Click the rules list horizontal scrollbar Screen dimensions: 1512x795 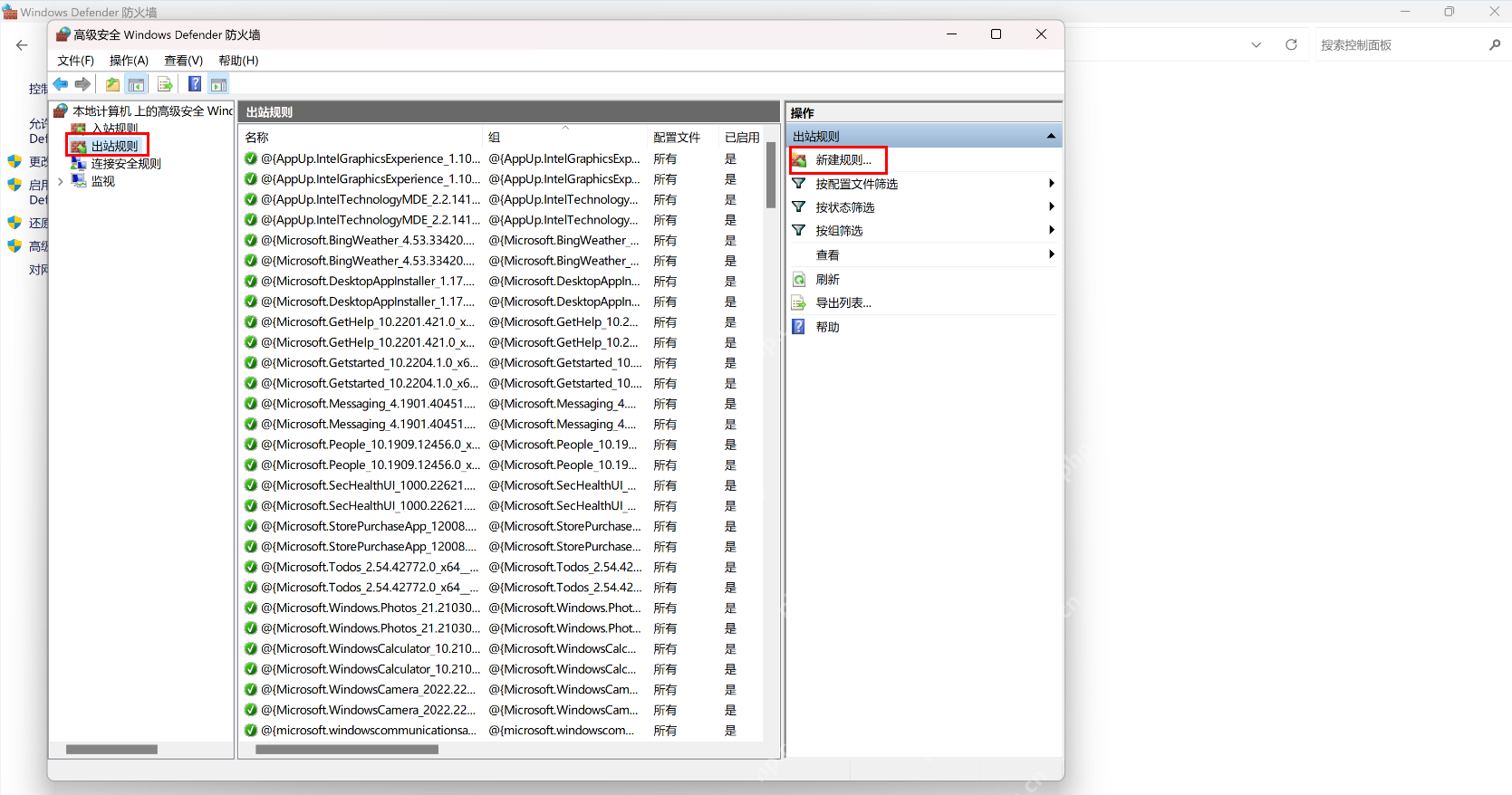point(347,750)
